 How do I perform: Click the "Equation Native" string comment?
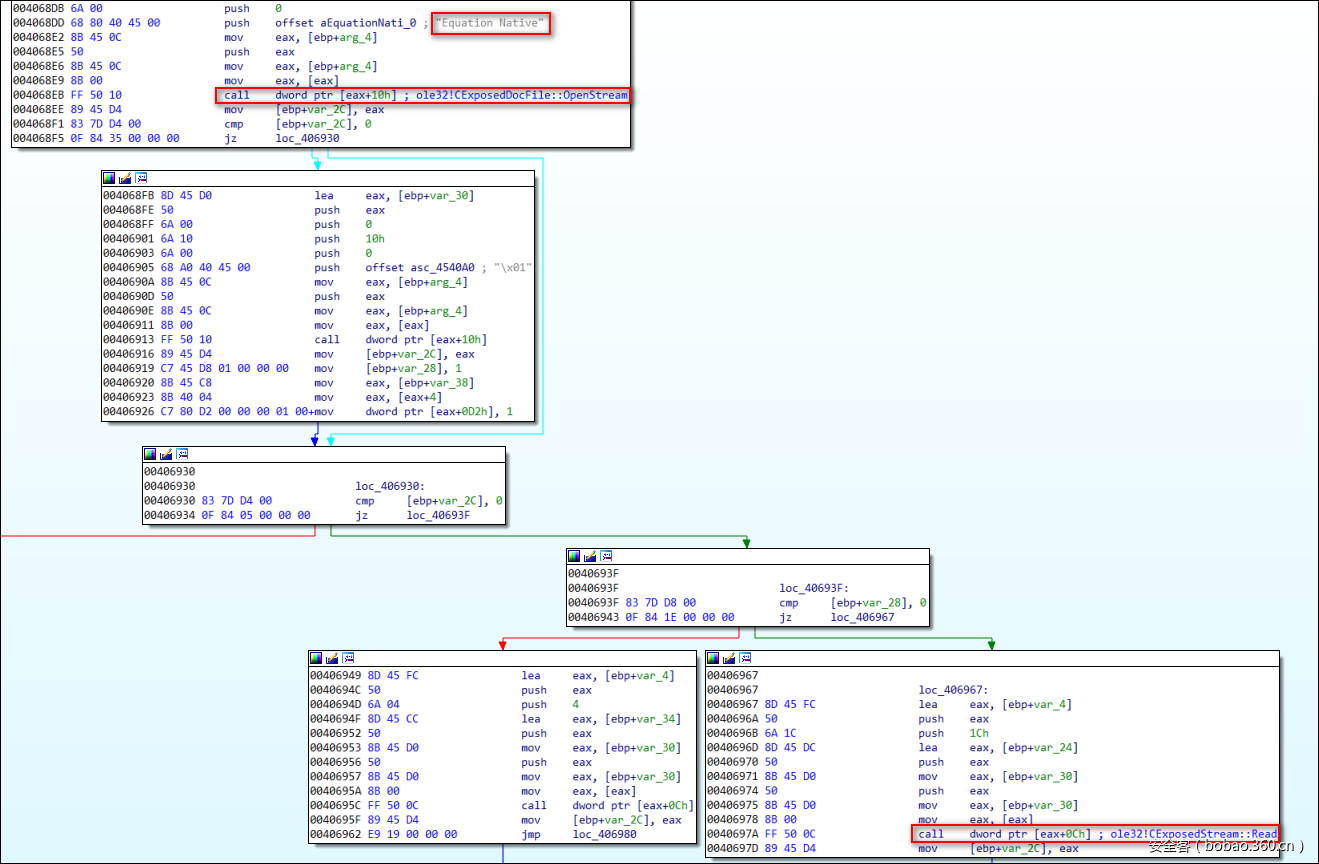pyautogui.click(x=490, y=23)
